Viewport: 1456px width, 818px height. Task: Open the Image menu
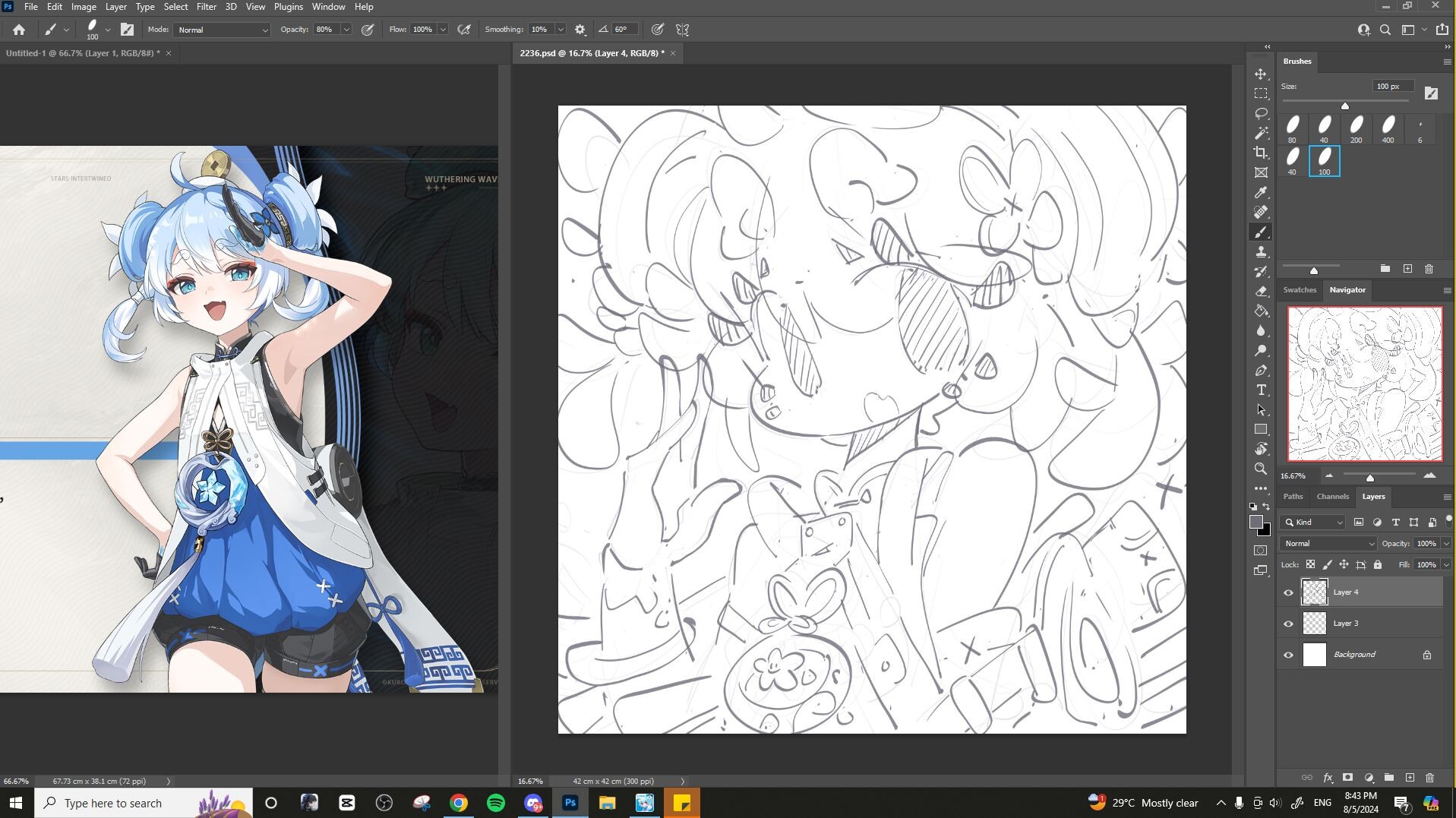[x=84, y=7]
